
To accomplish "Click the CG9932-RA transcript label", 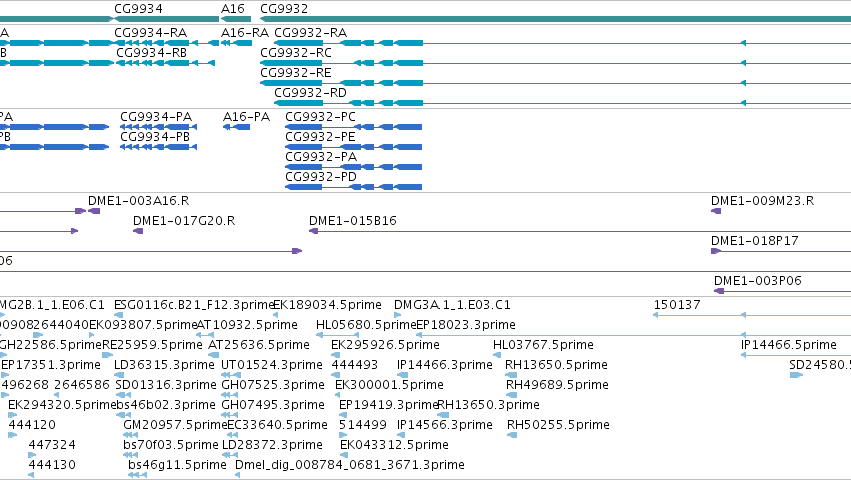I will pyautogui.click(x=310, y=33).
